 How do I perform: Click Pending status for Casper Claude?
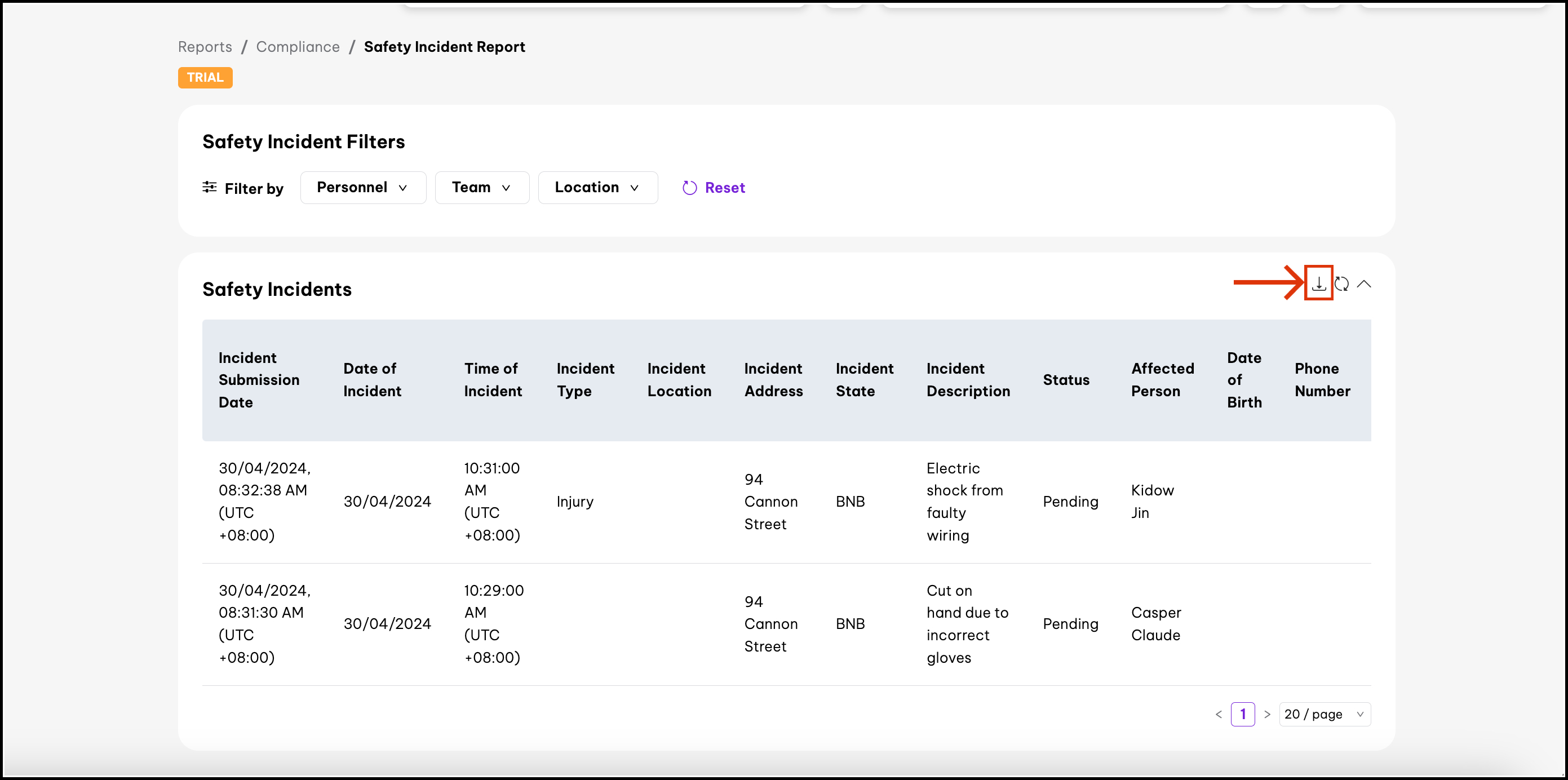[x=1070, y=624]
